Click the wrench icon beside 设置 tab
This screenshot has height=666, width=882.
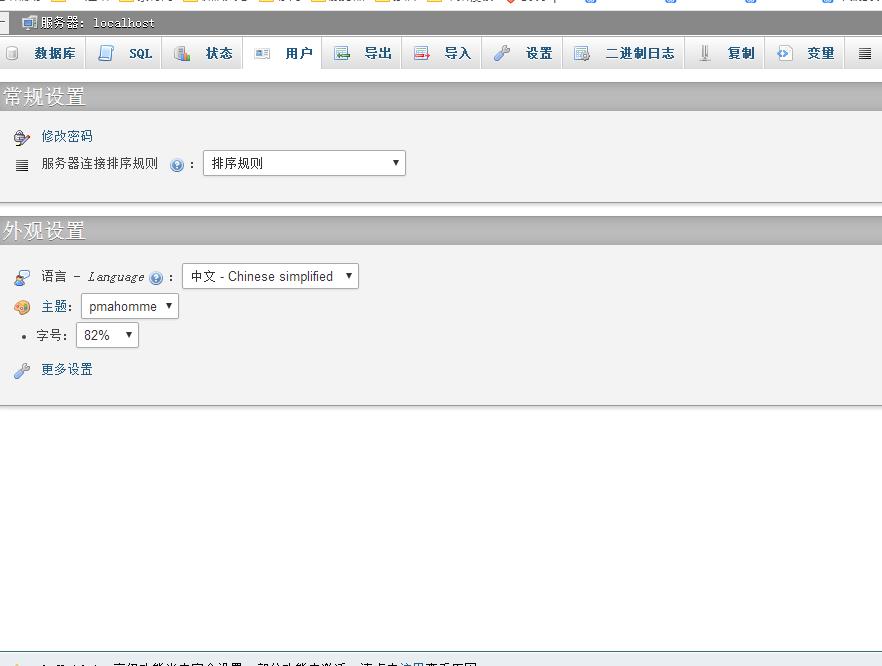[501, 53]
